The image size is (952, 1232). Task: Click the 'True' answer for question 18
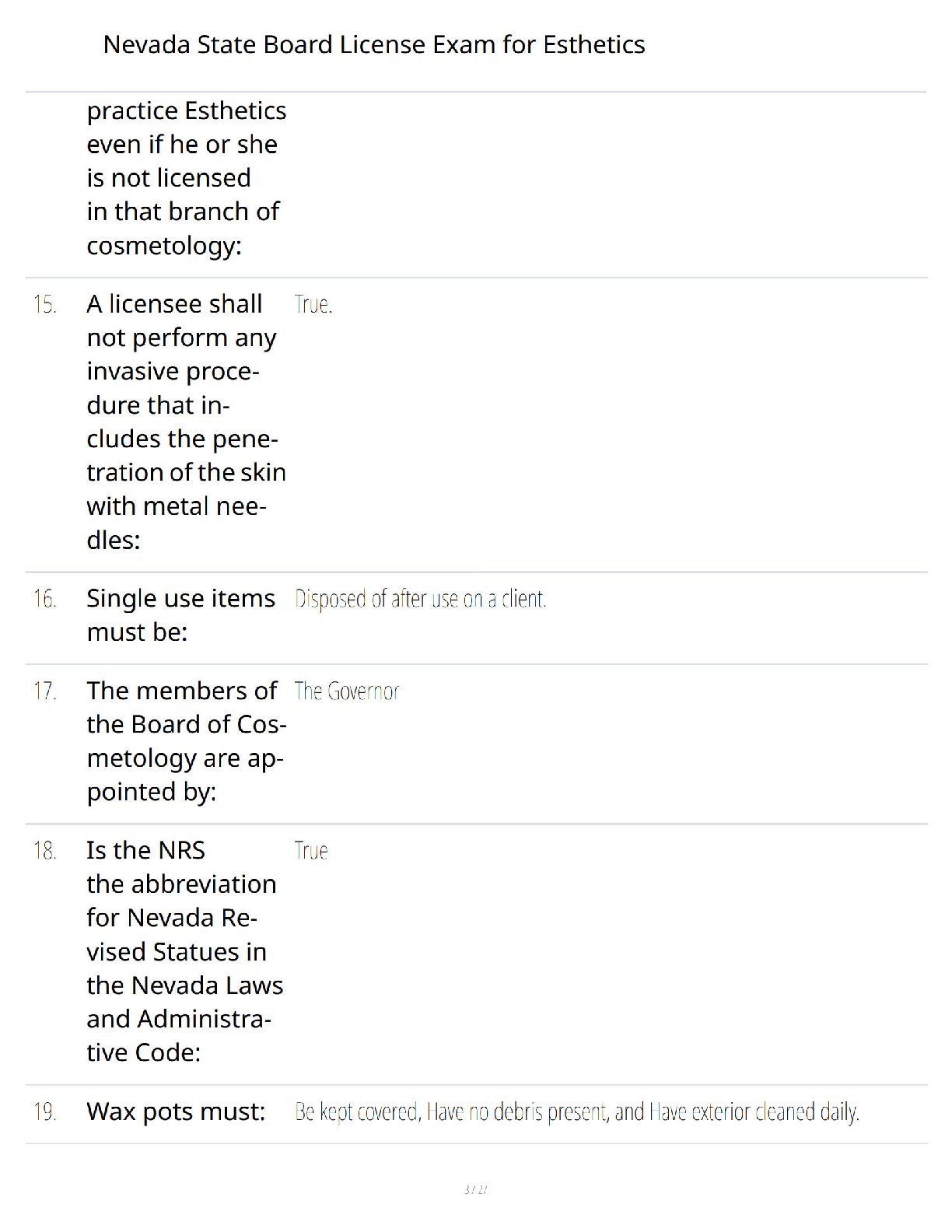coord(311,850)
